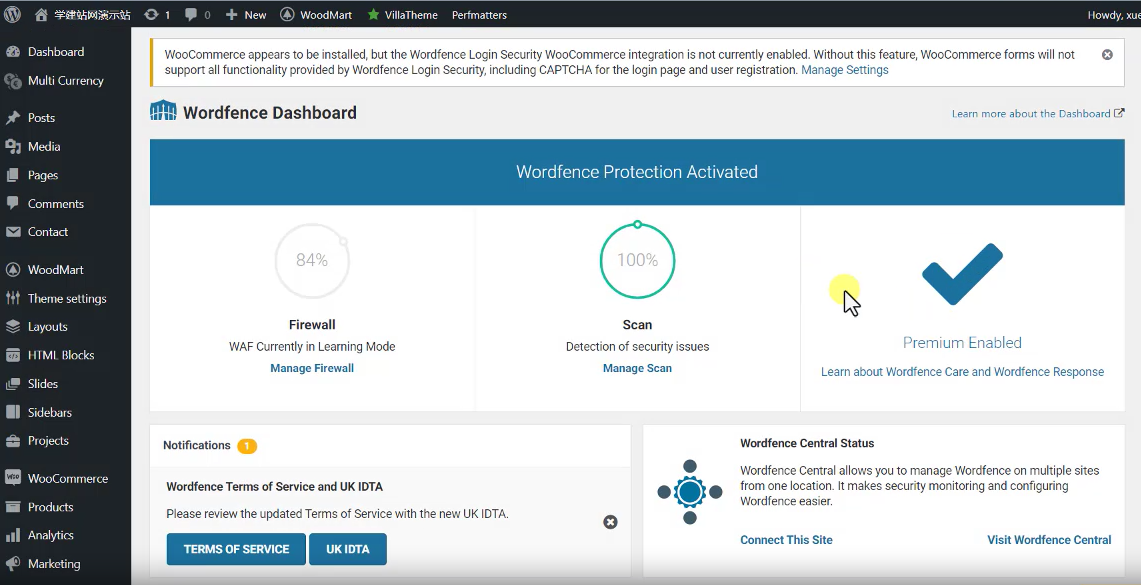
Task: Click the Products box icon
Action: pos(13,507)
